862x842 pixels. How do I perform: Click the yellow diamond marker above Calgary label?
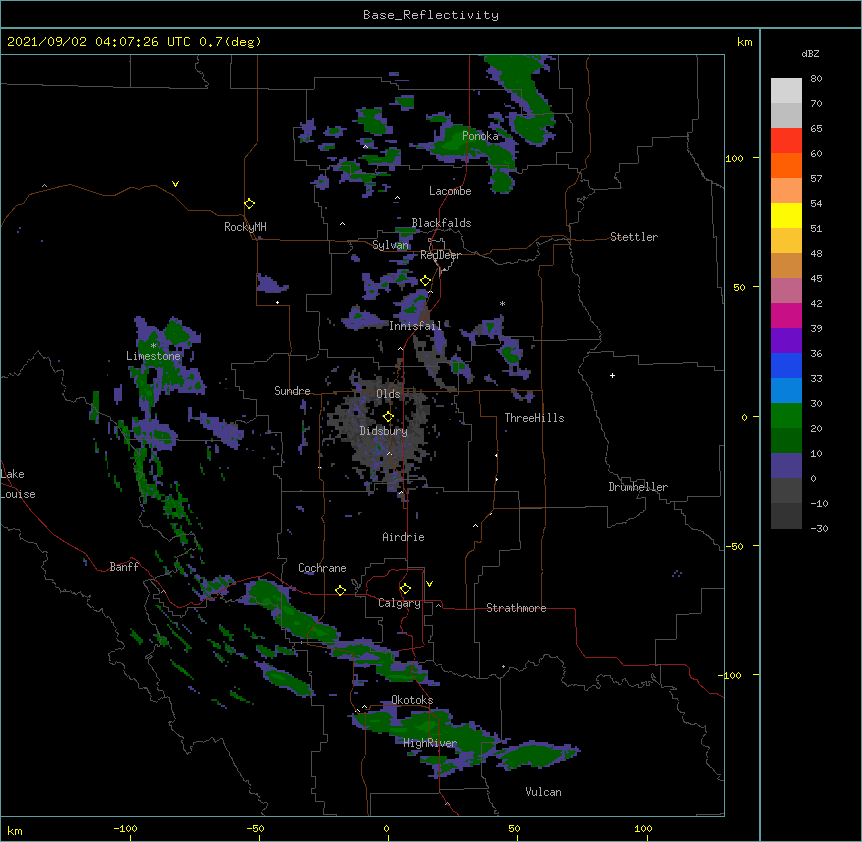click(x=405, y=589)
